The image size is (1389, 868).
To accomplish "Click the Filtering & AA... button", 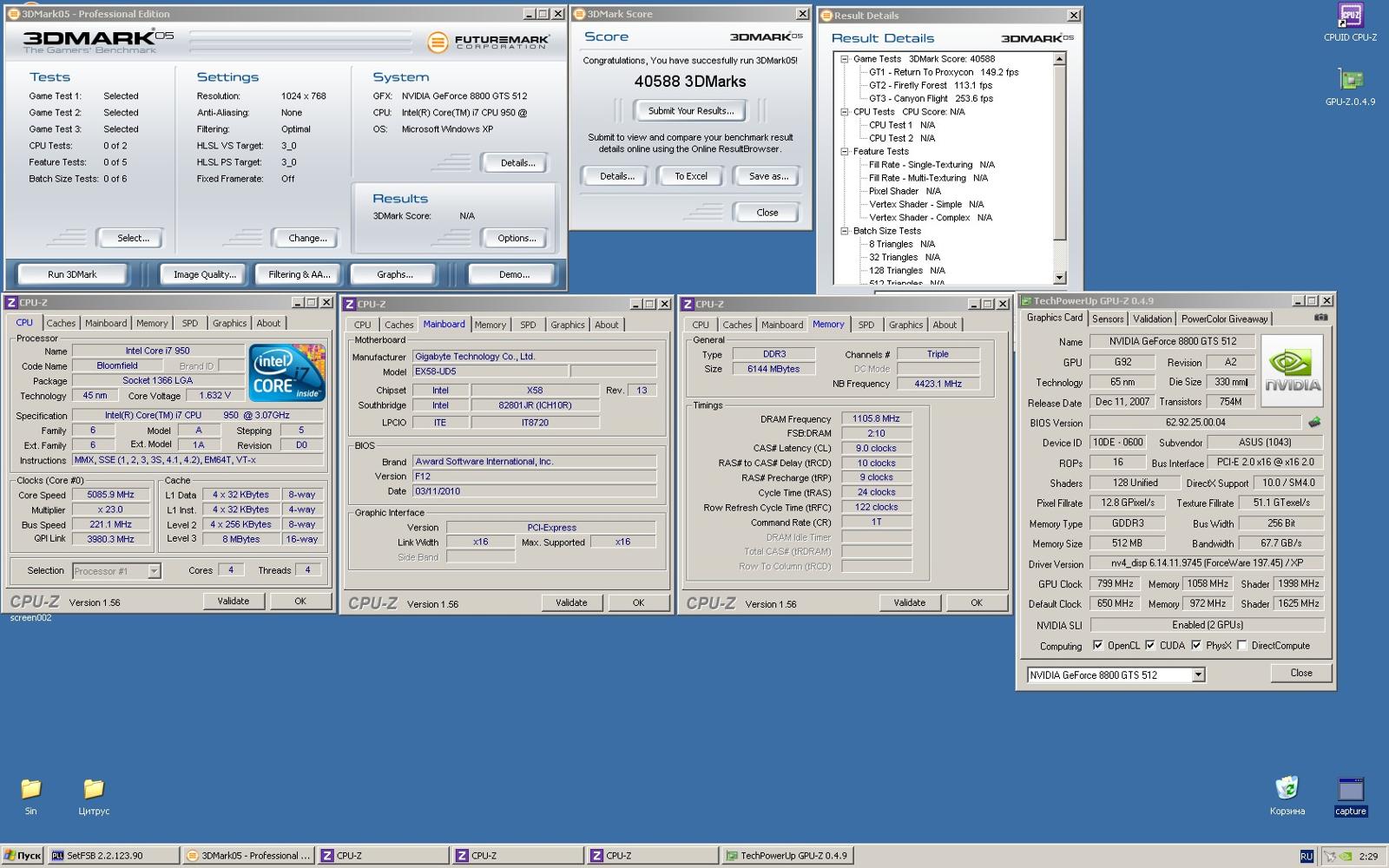I will (300, 274).
